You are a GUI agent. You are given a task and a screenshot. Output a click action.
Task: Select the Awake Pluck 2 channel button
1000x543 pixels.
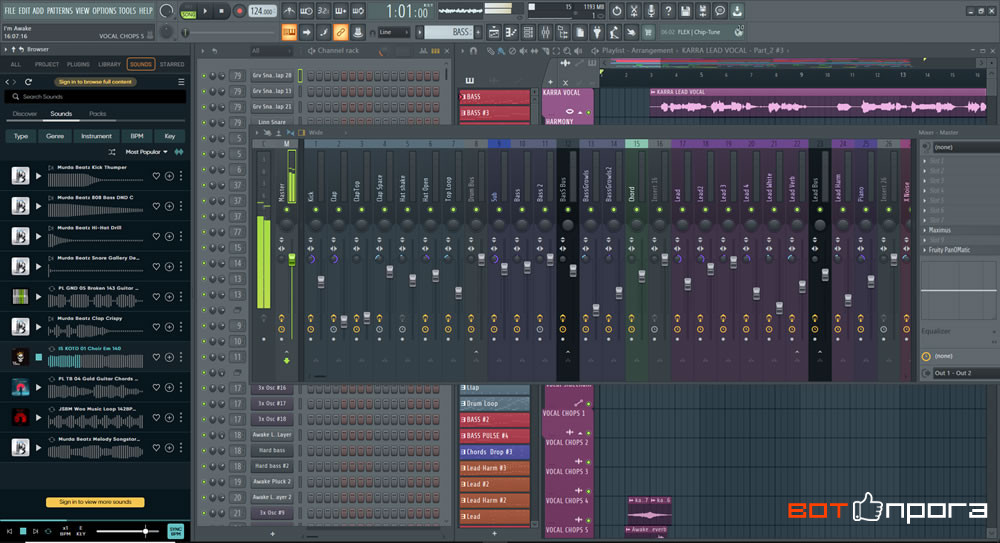coord(272,482)
